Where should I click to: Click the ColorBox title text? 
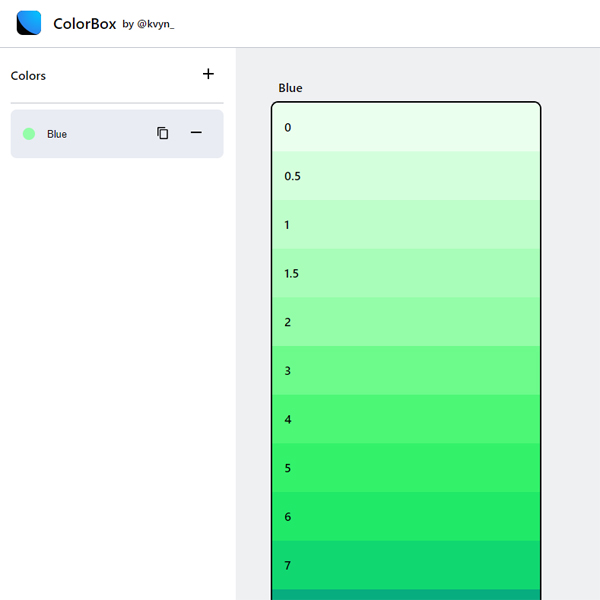pyautogui.click(x=85, y=24)
